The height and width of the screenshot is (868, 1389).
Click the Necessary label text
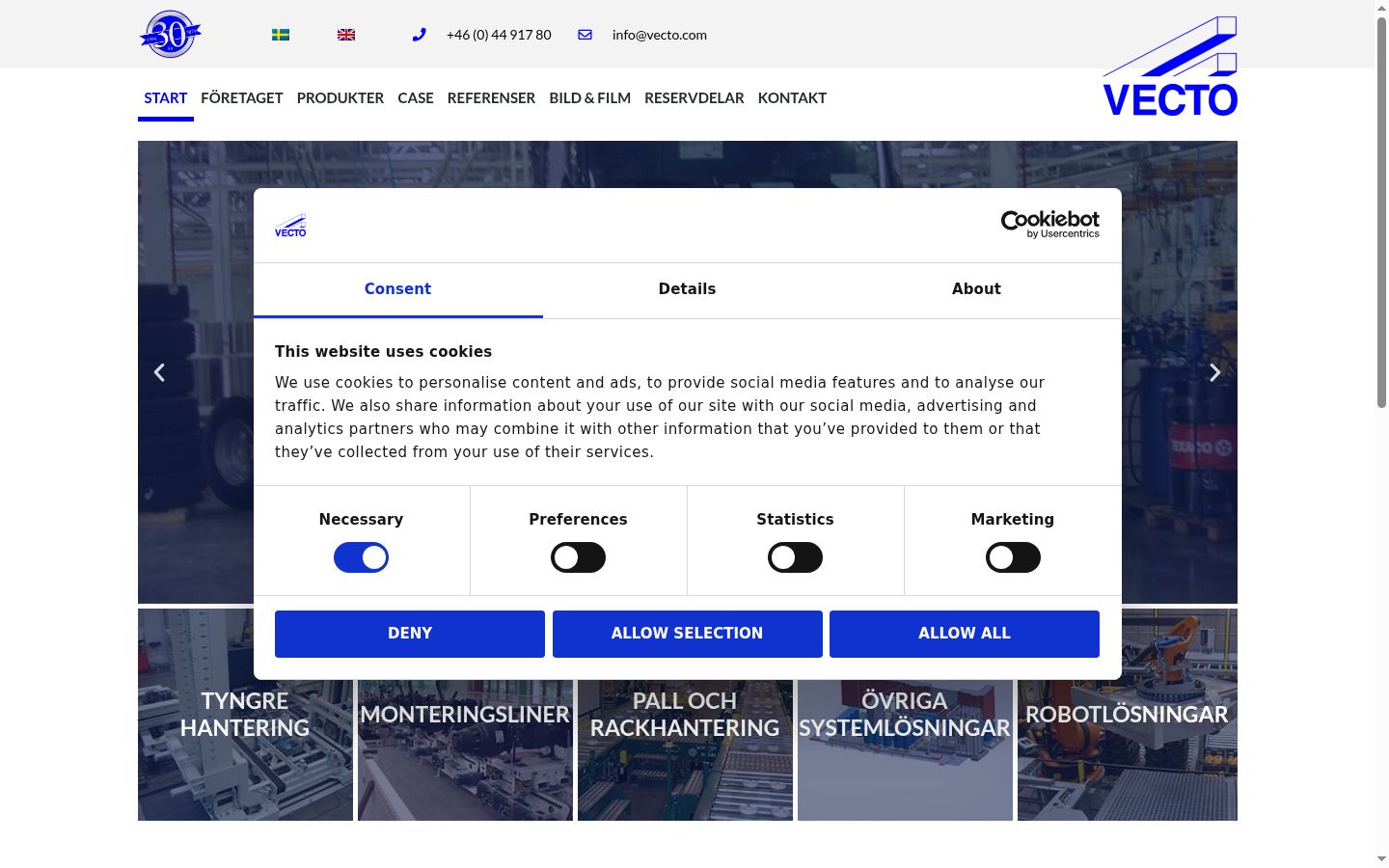point(361,519)
